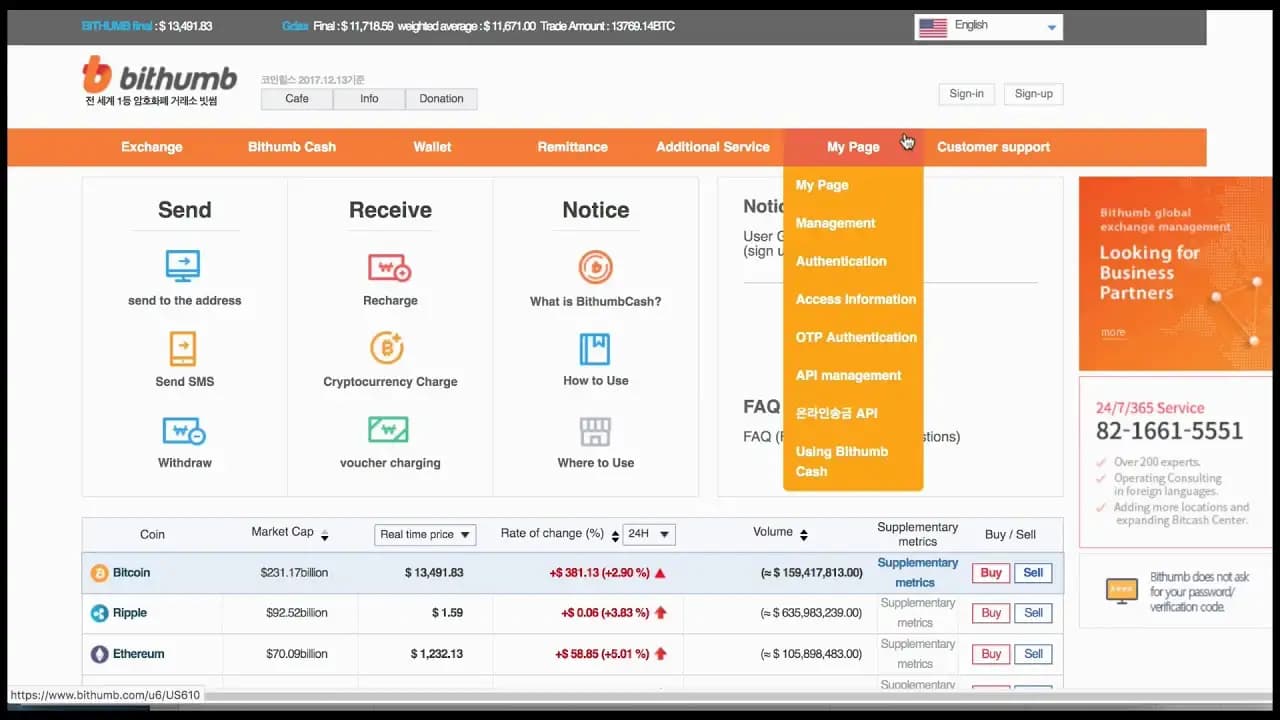Open the Additional Service menu
Image resolution: width=1280 pixels, height=720 pixels.
[x=713, y=147]
